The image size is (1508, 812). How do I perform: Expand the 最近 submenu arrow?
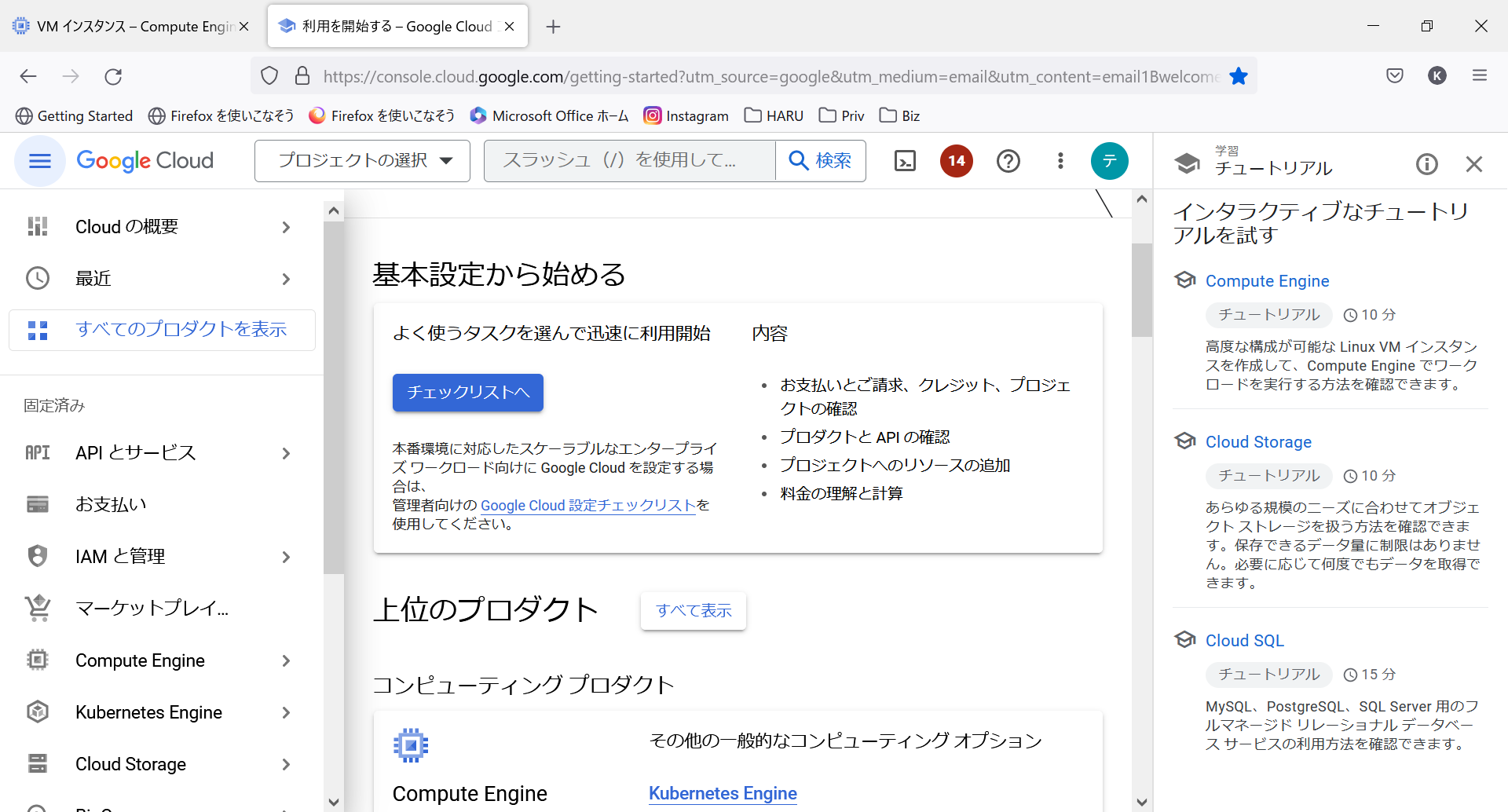[x=286, y=279]
